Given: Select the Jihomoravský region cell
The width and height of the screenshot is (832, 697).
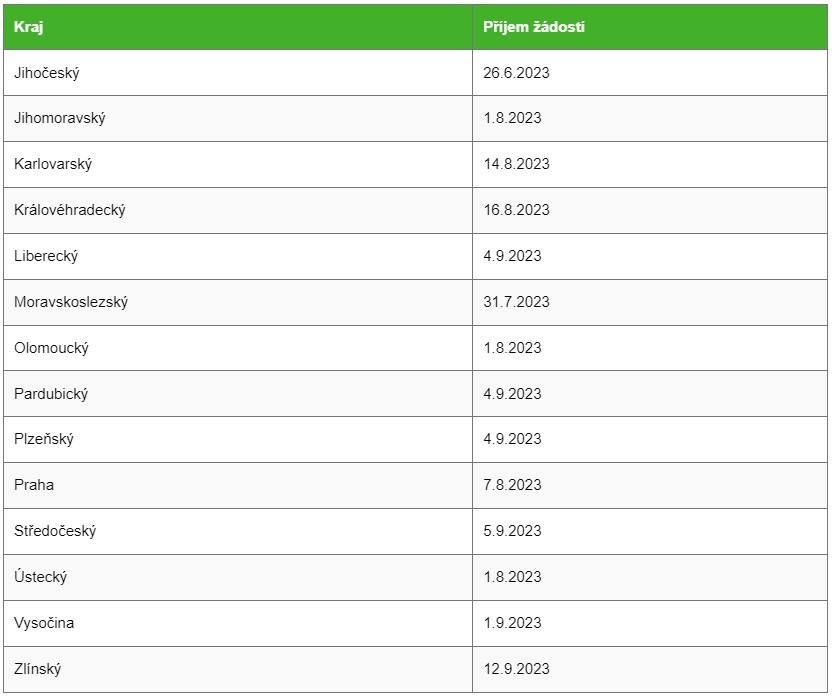Looking at the screenshot, I should (x=238, y=118).
